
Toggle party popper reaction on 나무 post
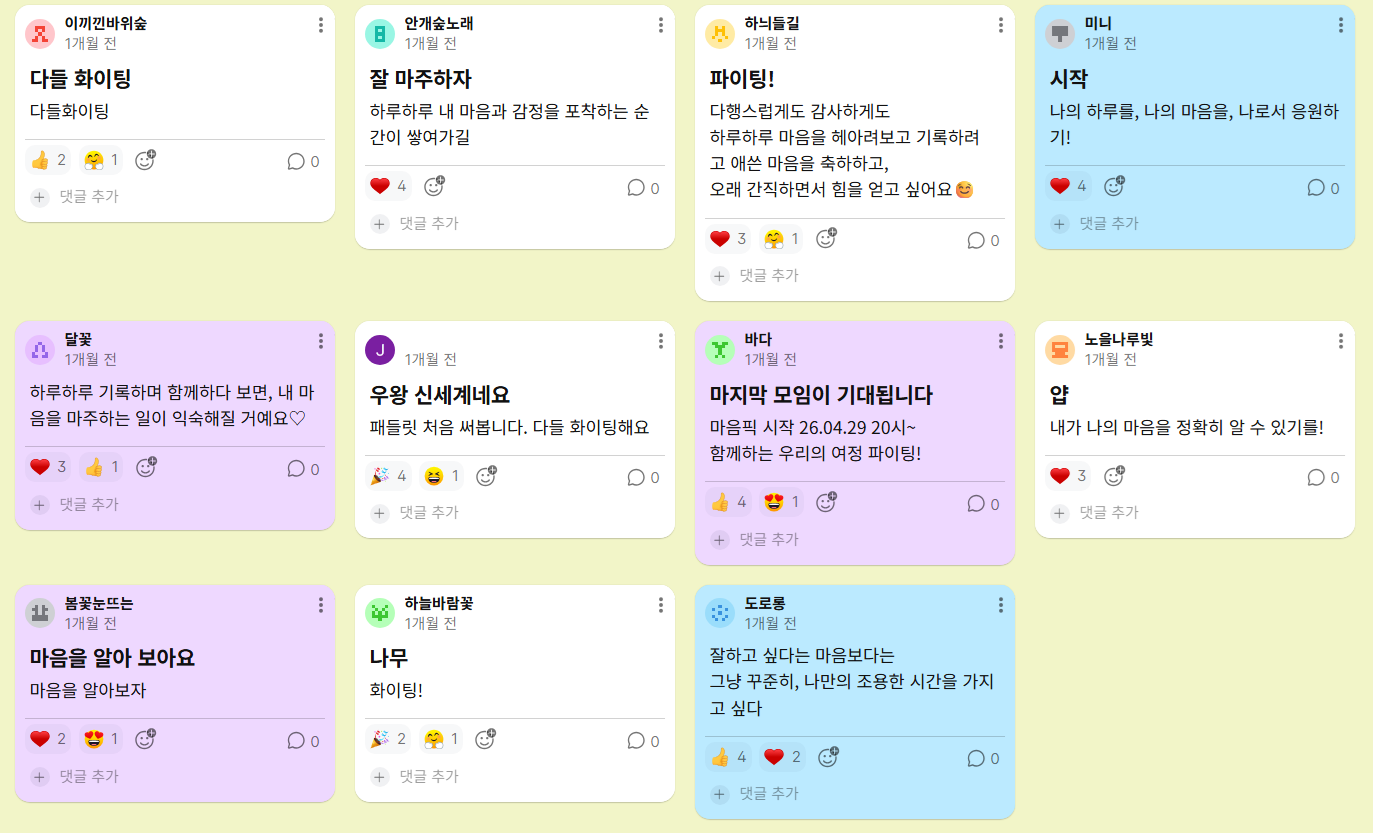click(388, 739)
